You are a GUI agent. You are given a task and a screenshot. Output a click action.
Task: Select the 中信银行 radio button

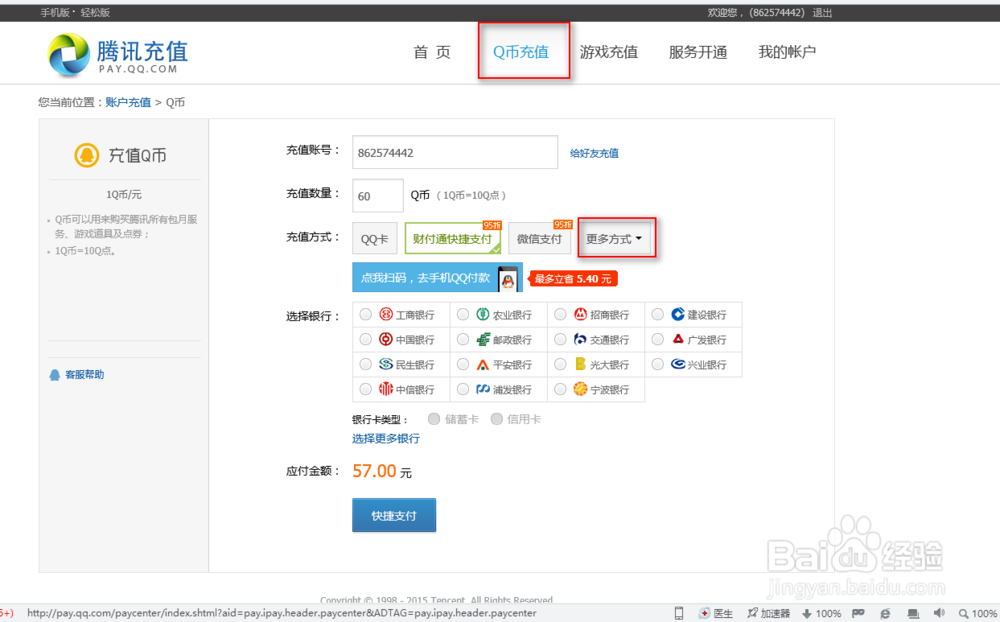pos(365,389)
